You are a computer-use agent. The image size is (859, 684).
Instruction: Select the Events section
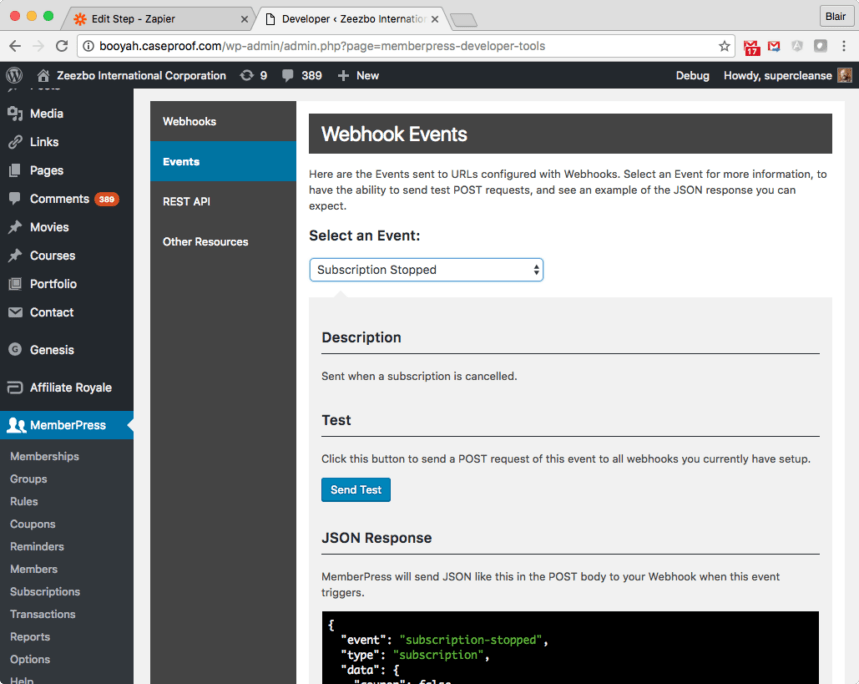(x=223, y=162)
